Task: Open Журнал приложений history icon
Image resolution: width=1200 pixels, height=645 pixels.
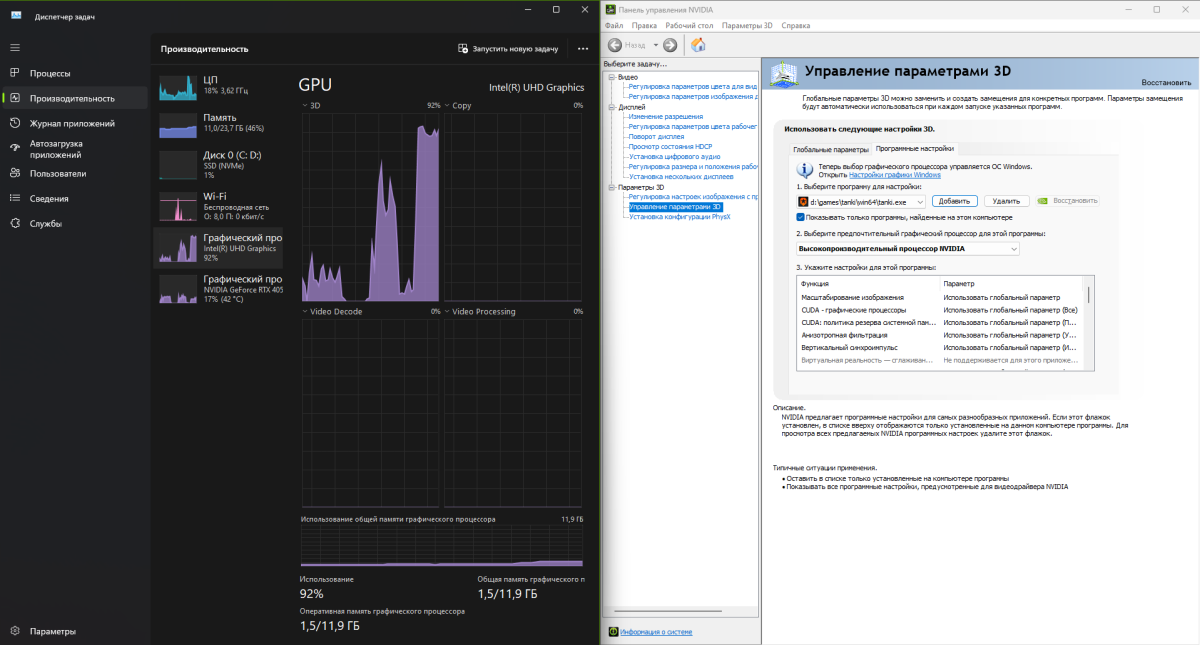Action: tap(15, 123)
